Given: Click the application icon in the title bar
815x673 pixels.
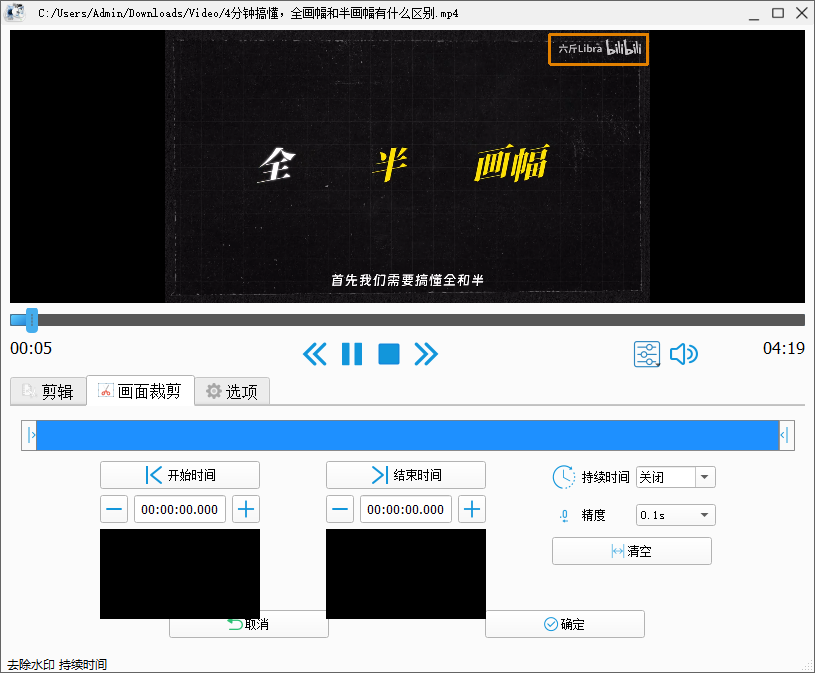Looking at the screenshot, I should point(14,13).
